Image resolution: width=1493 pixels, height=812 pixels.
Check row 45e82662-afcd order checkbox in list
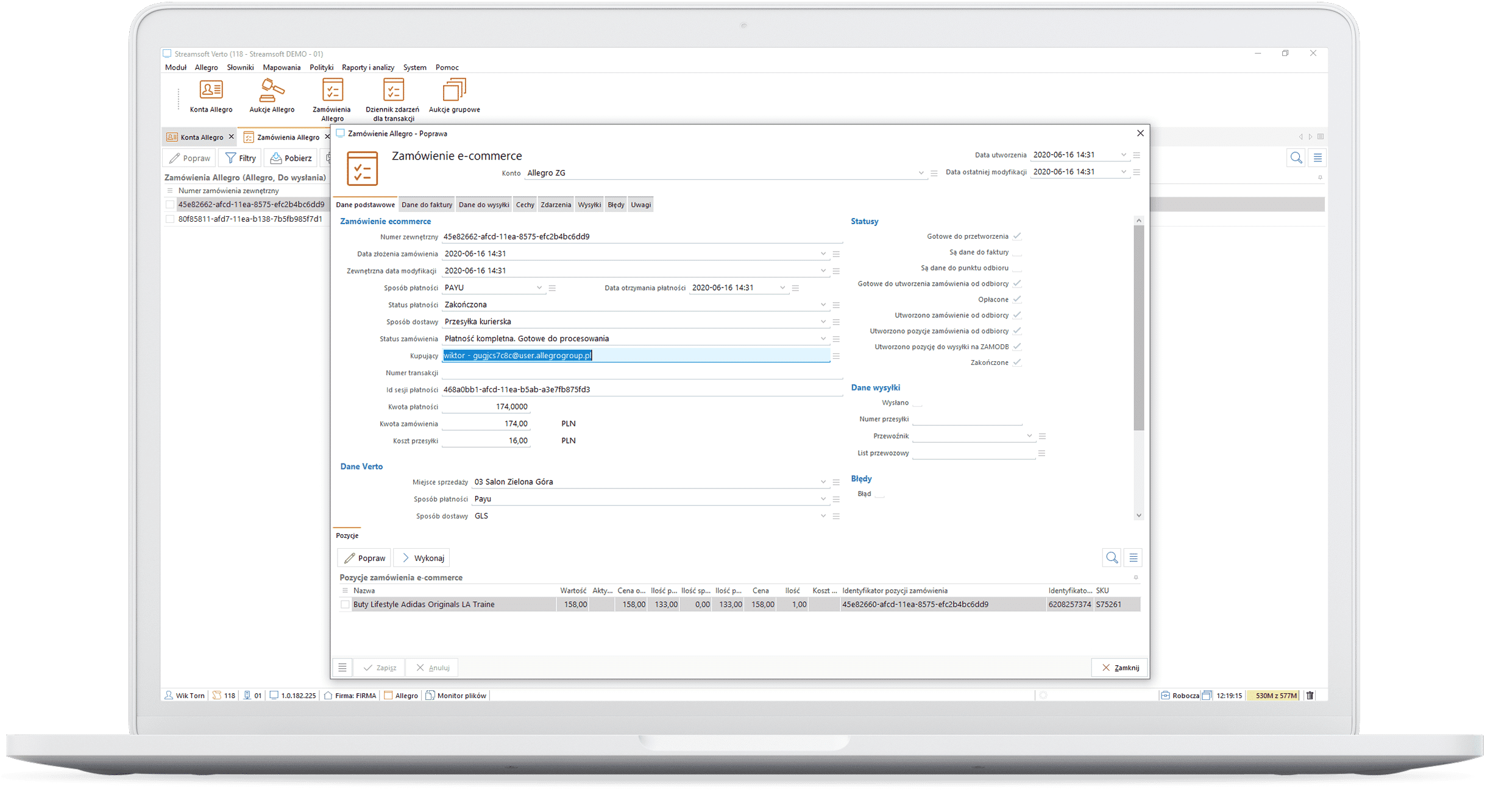point(170,205)
